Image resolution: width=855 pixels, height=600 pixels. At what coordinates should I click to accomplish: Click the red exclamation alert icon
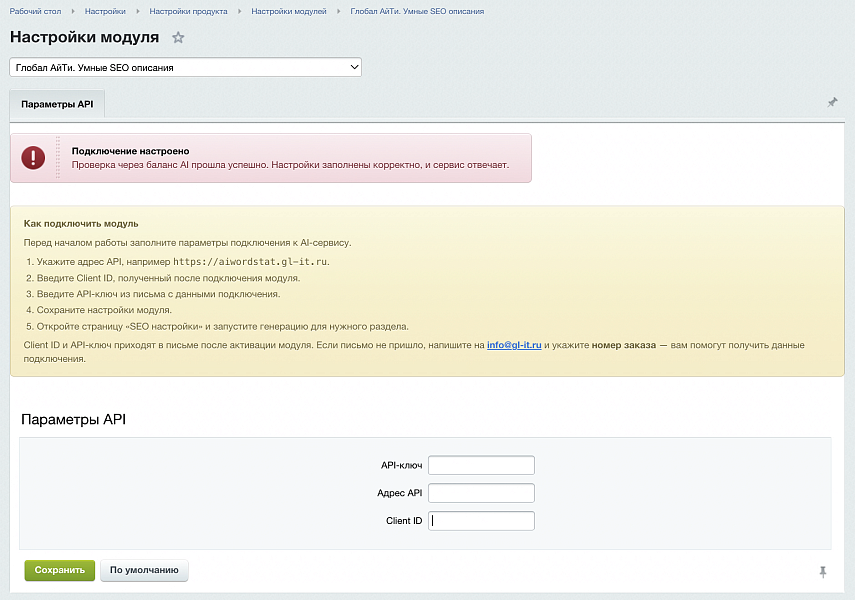pos(33,158)
